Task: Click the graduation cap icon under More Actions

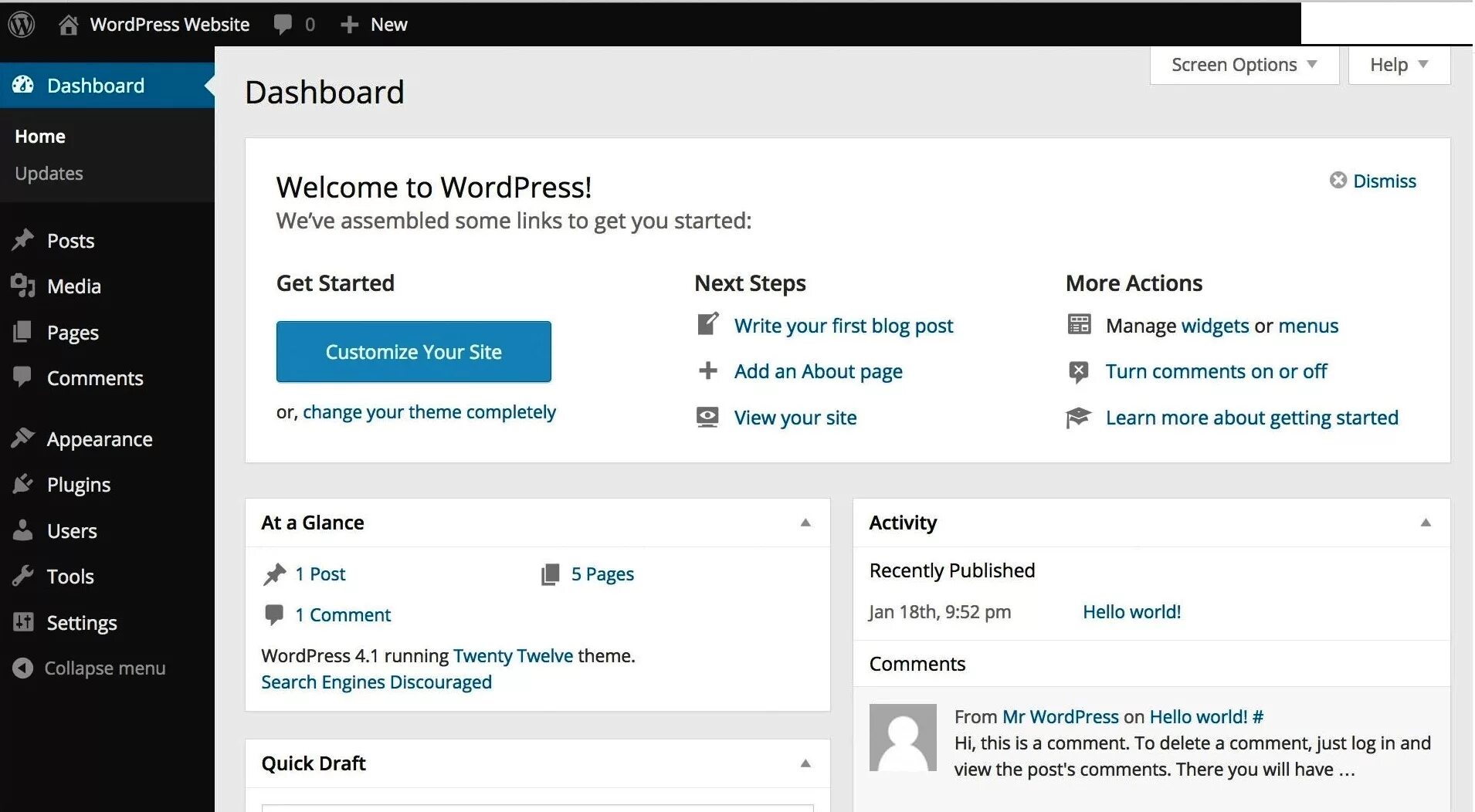Action: click(x=1078, y=417)
